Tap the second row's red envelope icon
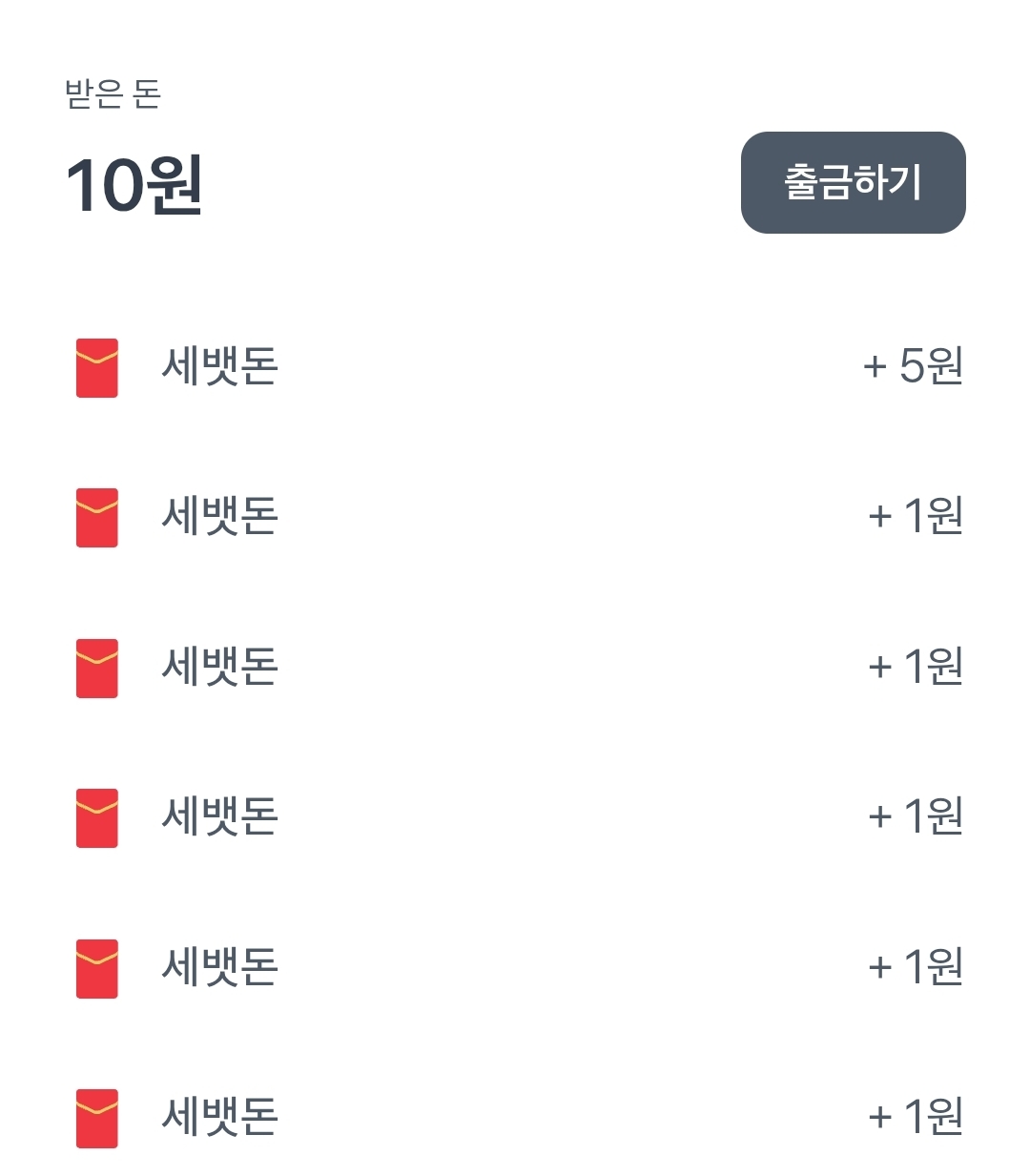 [x=97, y=518]
